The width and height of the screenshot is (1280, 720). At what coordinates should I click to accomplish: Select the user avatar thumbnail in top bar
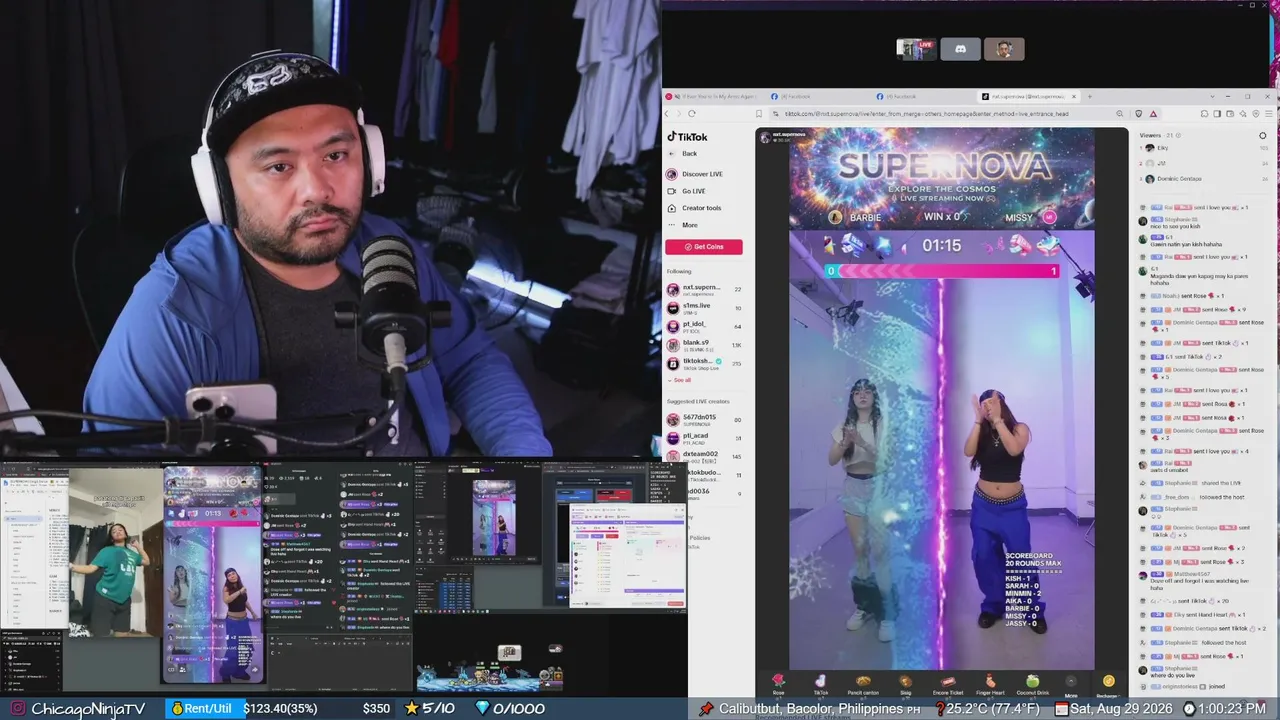(1004, 49)
